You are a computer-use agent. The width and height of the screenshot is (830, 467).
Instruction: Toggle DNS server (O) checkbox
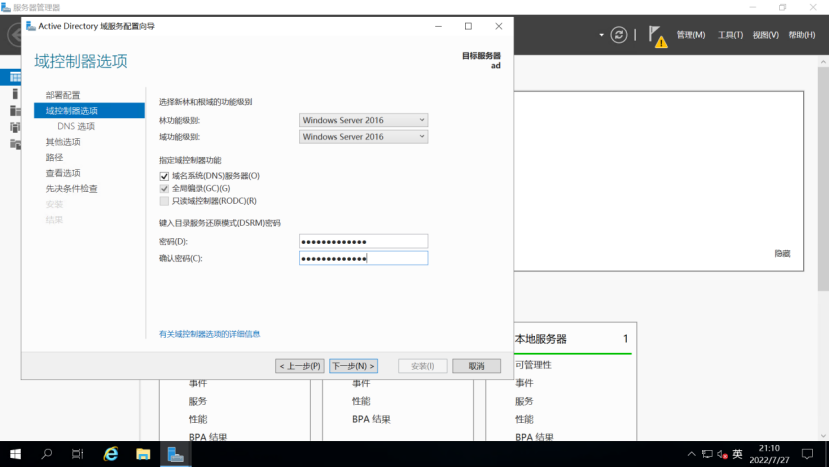coord(164,176)
